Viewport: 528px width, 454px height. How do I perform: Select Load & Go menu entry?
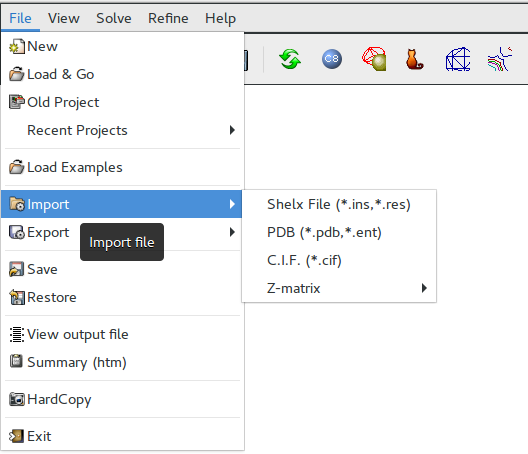point(122,74)
